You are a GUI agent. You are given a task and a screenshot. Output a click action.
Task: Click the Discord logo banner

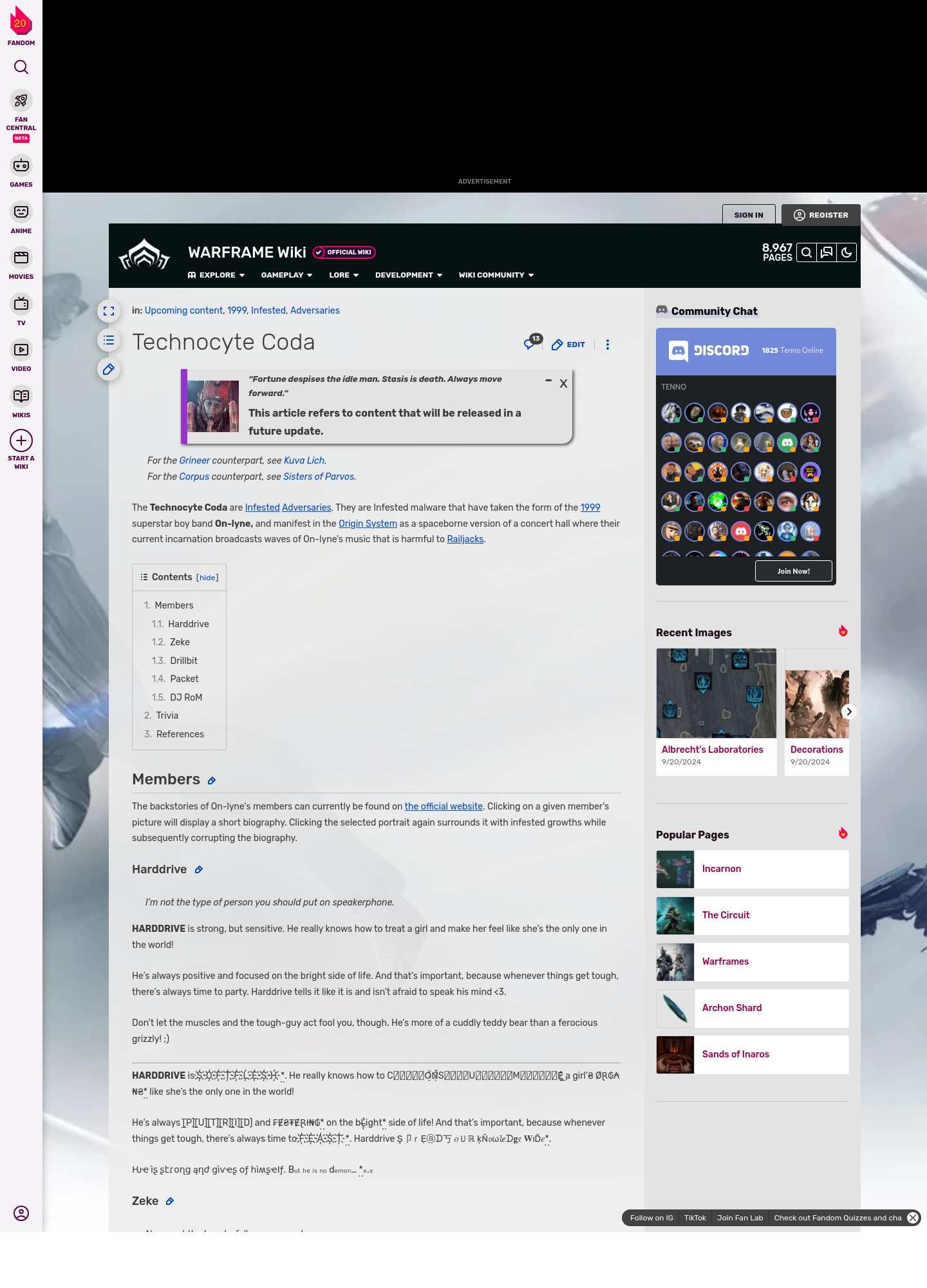point(708,351)
